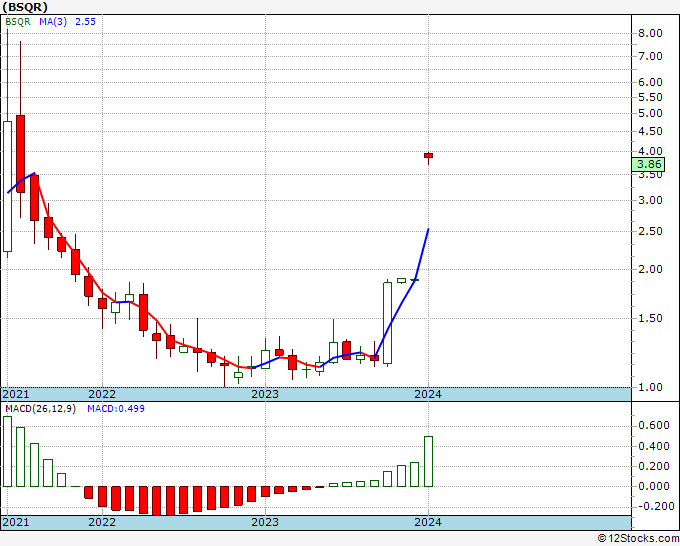Screen dimensions: 680x546
Task: Click the first green MACD bar in 2021
Action: pos(7,451)
